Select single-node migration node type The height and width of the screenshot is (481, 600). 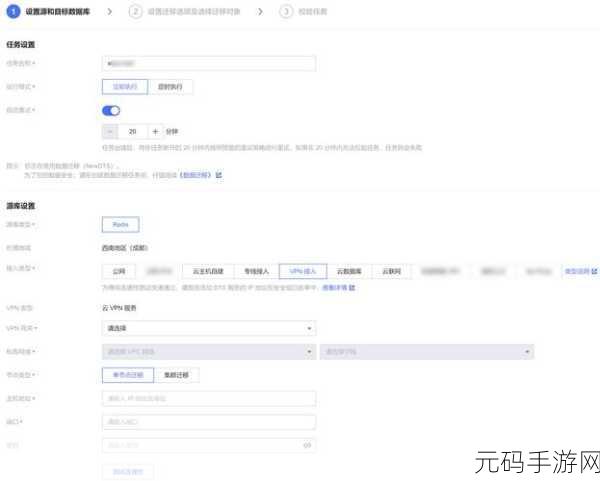pos(128,375)
